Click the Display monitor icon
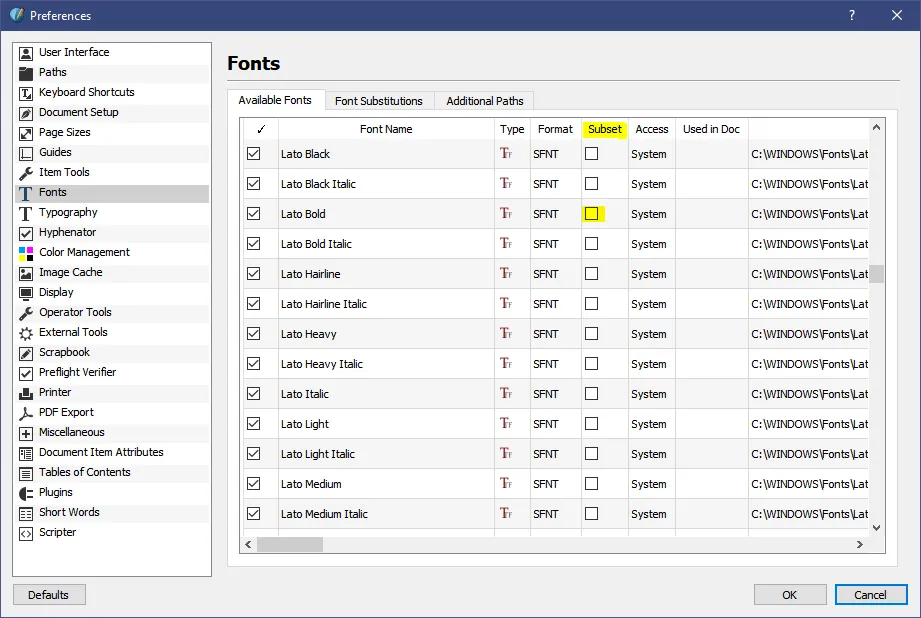Viewport: 921px width, 618px height. 26,293
